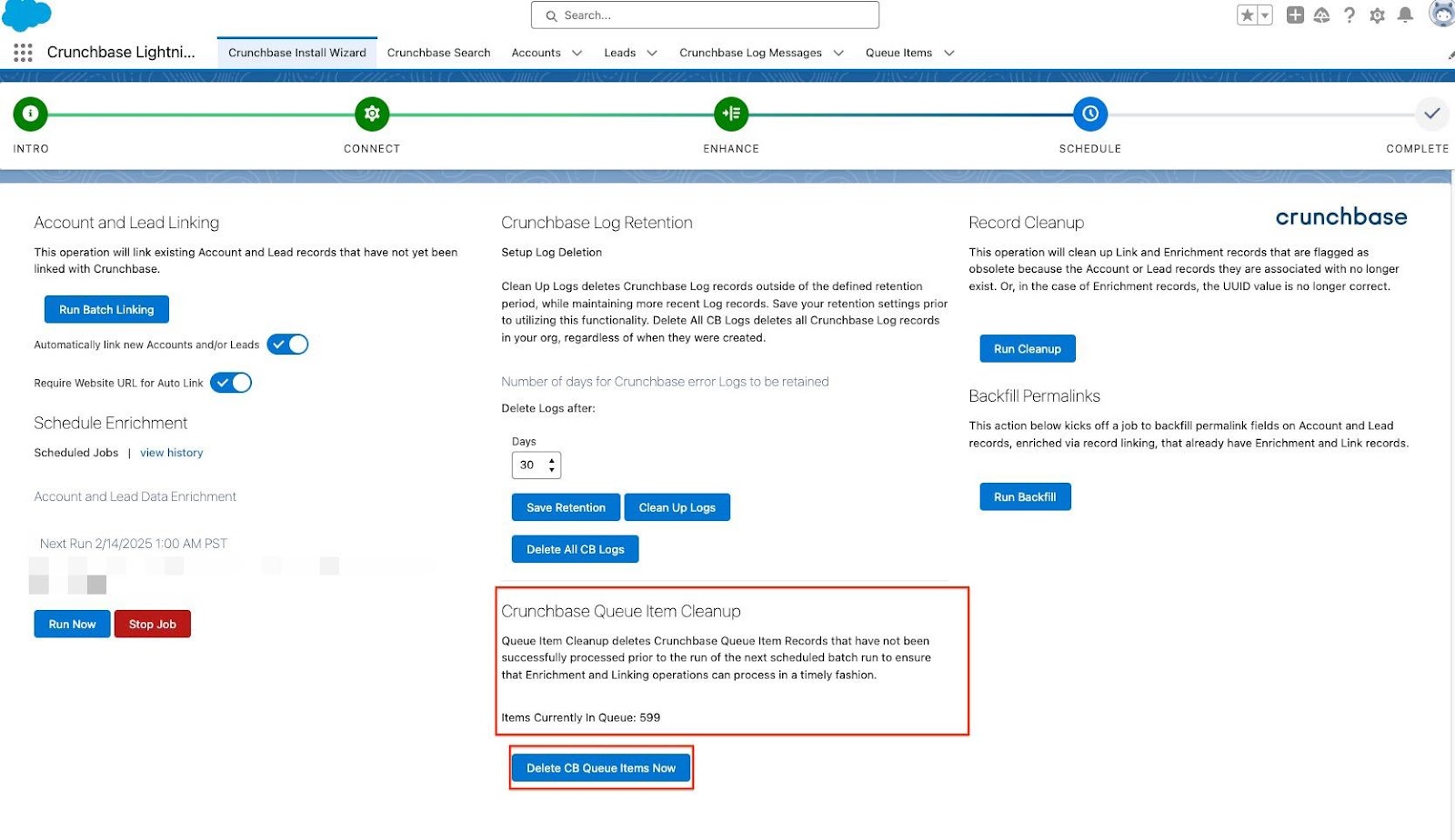Click the red Stop Job button
This screenshot has width=1455, height=840.
click(x=152, y=624)
